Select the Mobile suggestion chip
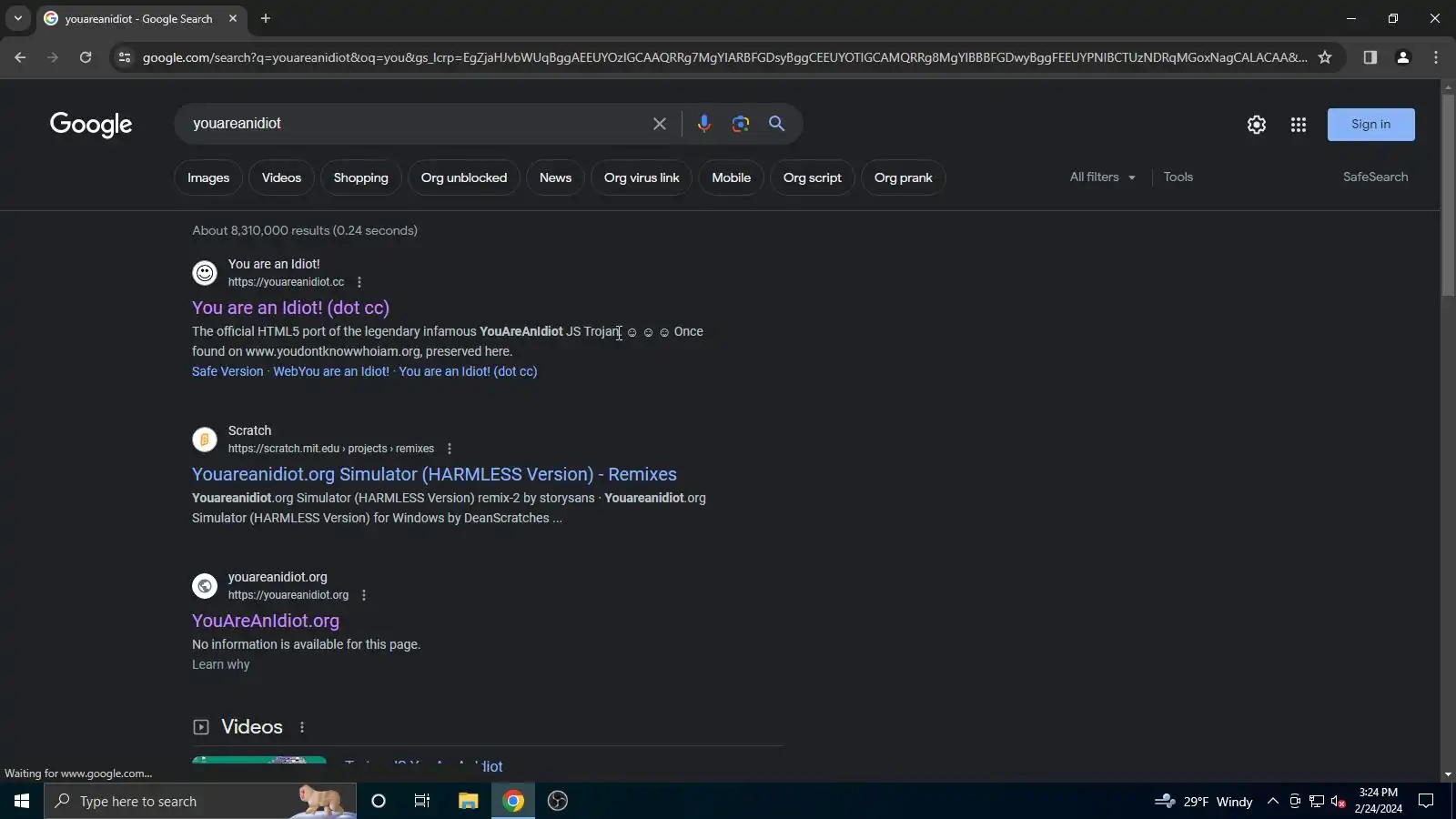 (732, 178)
